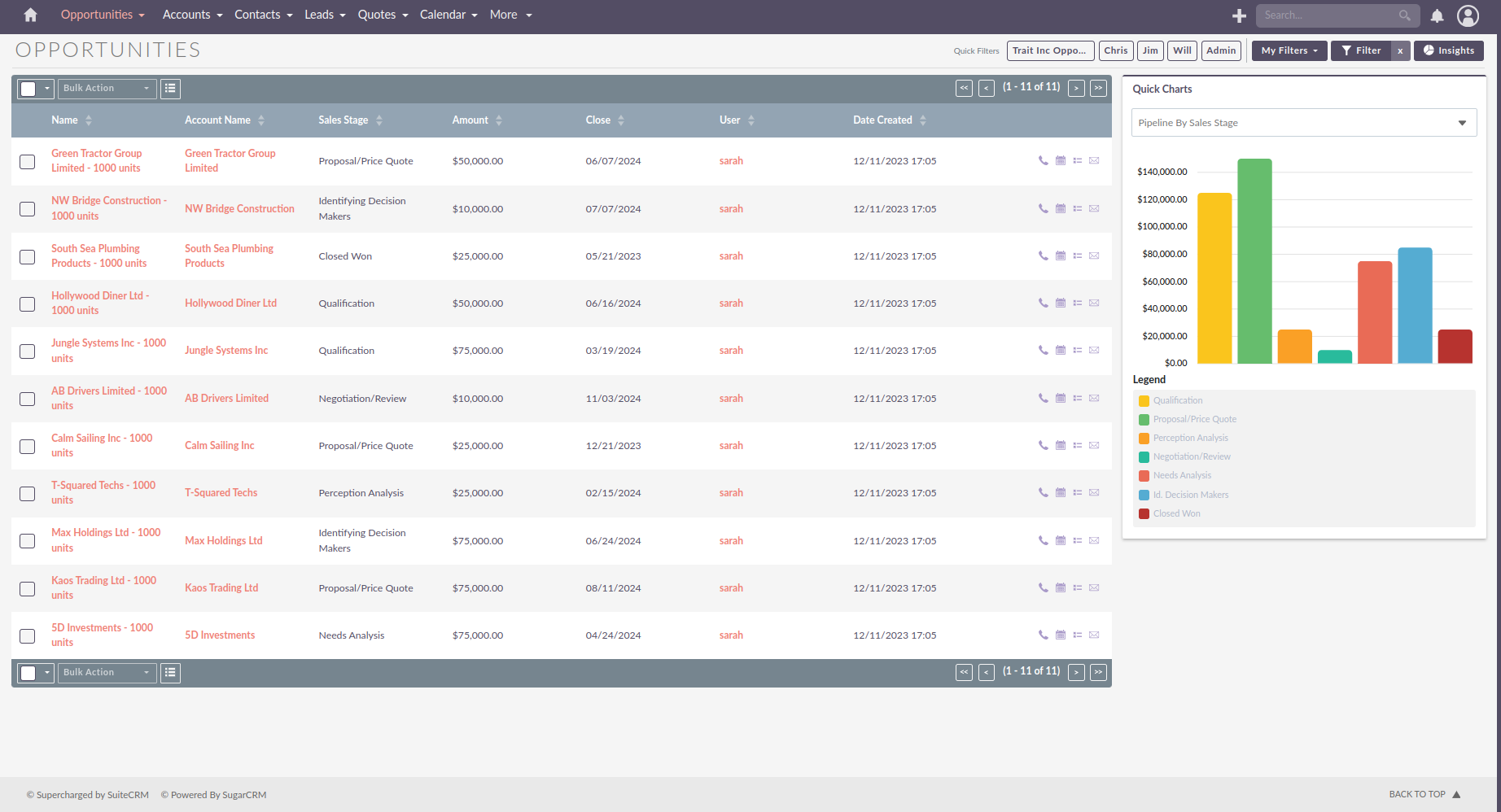
Task: Open Max Holdings Ltd account link
Action: [224, 540]
